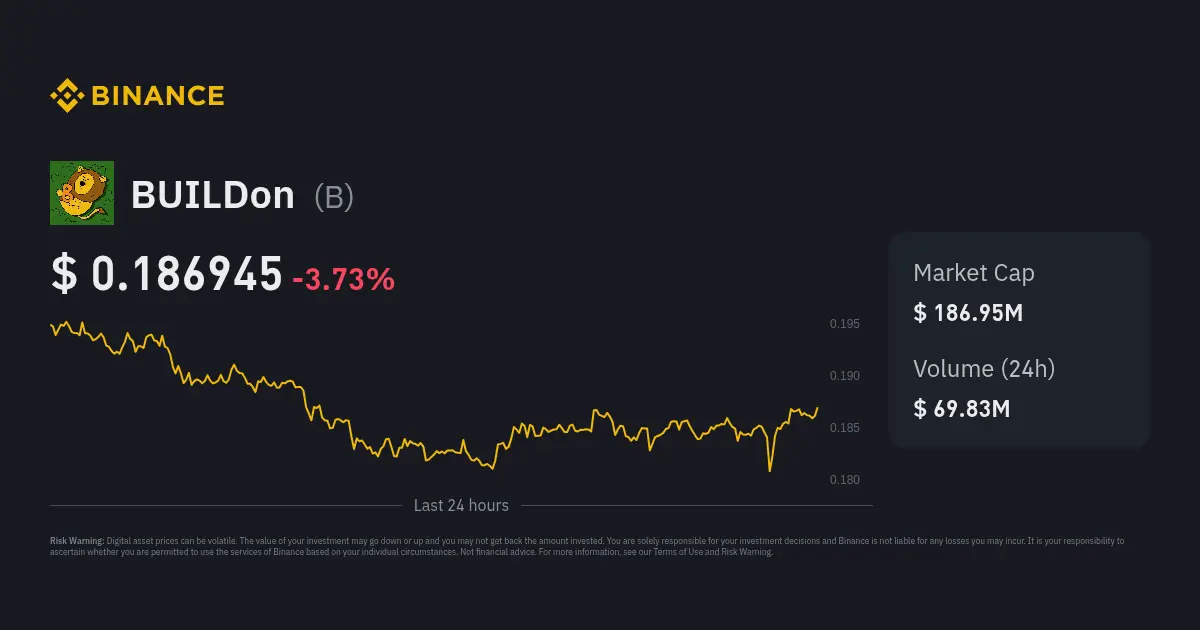Click the Last 24 hours chart label

(x=461, y=506)
